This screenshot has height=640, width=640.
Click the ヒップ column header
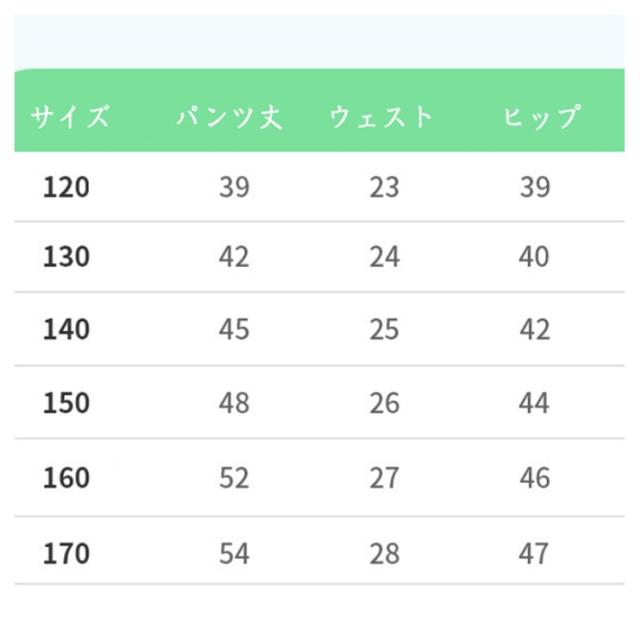542,117
